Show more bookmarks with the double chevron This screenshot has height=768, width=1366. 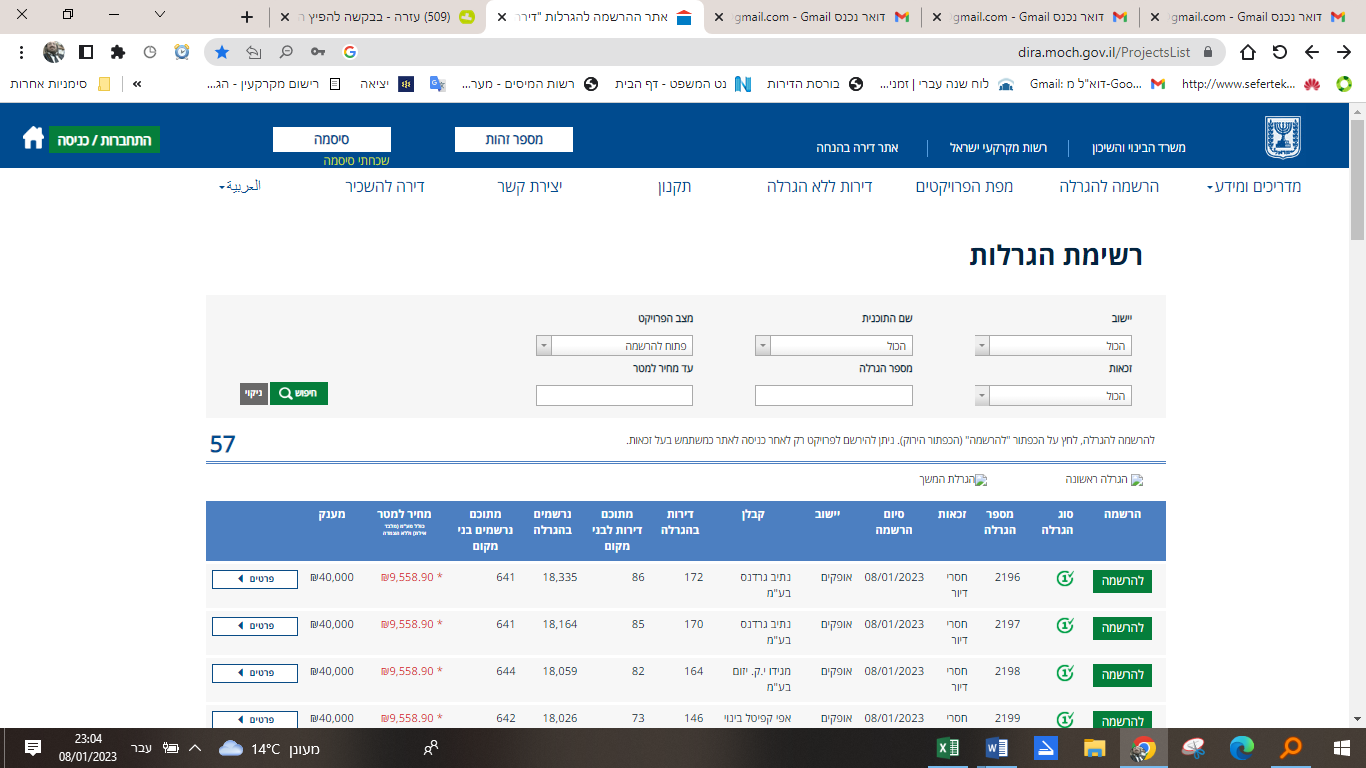(x=137, y=84)
